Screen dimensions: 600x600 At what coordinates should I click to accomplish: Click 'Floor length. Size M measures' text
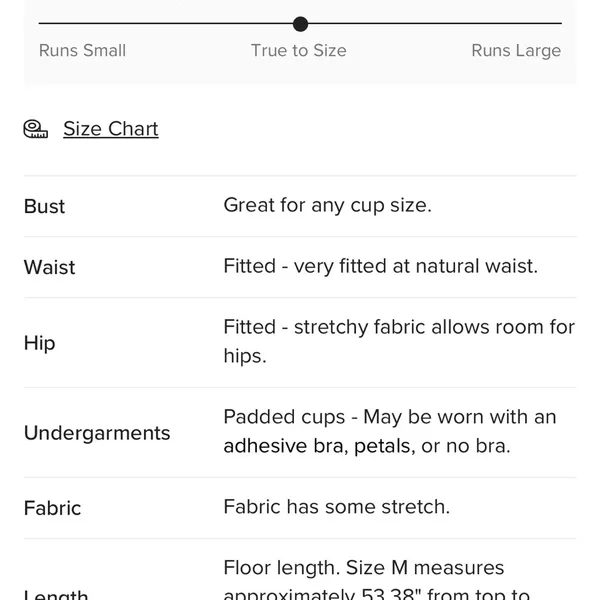tap(364, 567)
